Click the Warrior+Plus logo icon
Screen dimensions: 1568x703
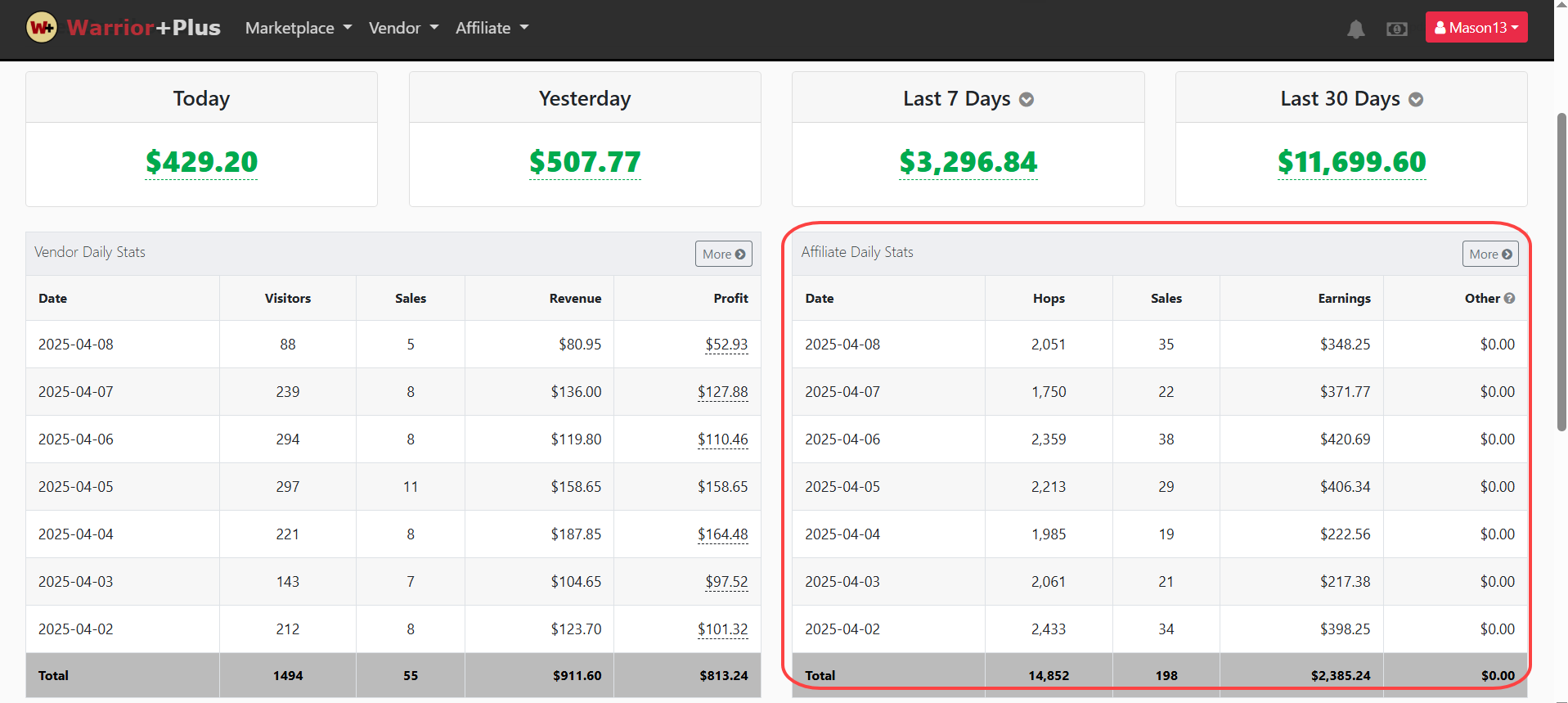pyautogui.click(x=42, y=28)
